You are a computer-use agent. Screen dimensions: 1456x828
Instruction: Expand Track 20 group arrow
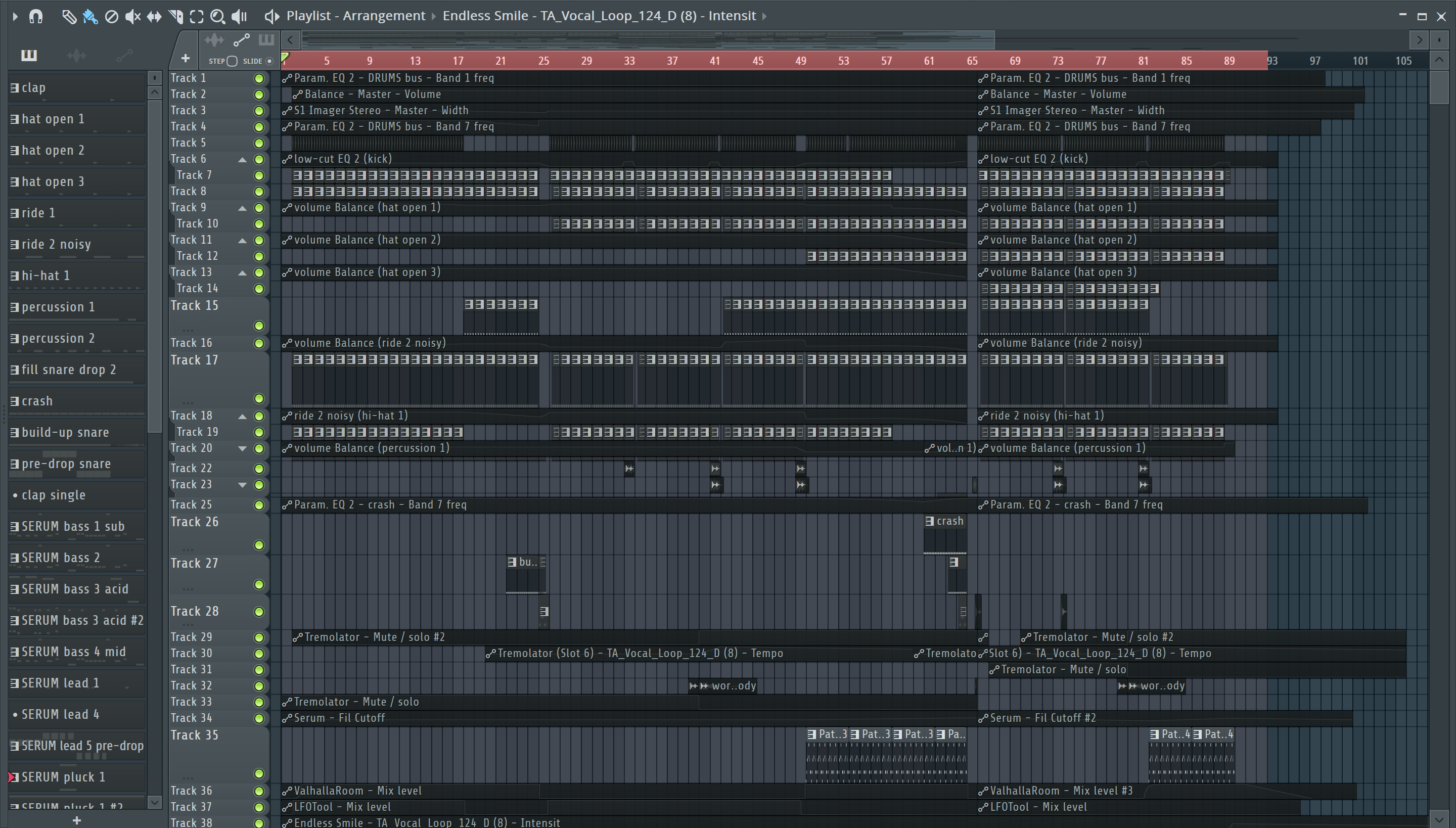tap(242, 449)
